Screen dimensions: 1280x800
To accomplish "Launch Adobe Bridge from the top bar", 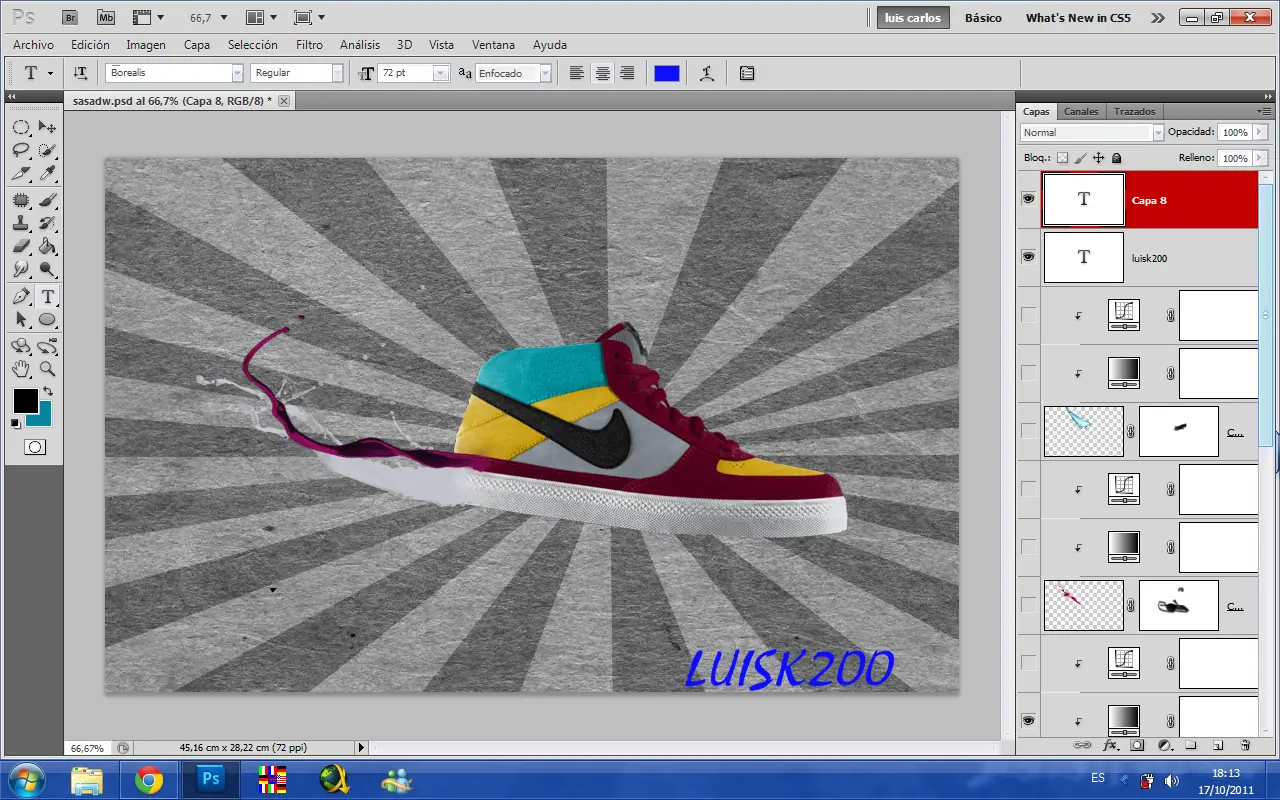I will click(71, 18).
